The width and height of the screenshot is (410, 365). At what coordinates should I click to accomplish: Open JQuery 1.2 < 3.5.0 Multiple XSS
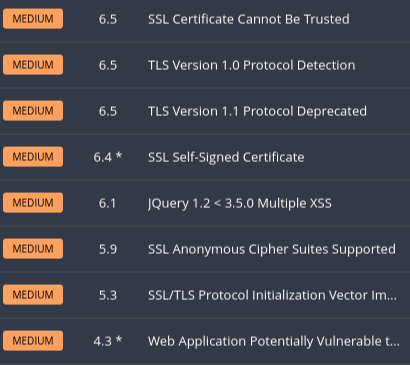tap(240, 203)
